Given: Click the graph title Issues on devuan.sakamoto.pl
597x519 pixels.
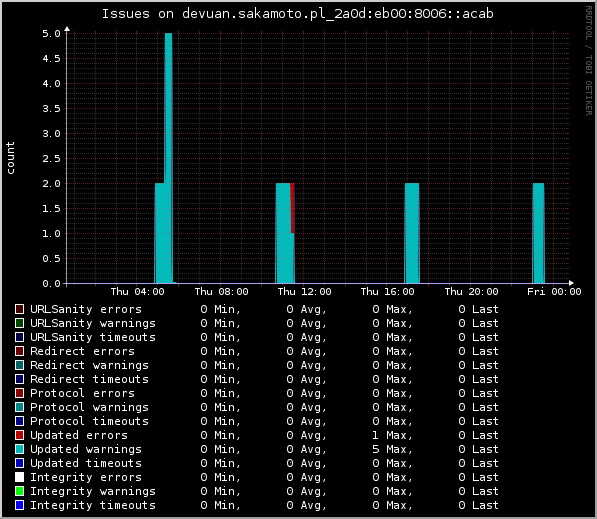Looking at the screenshot, I should pos(298,14).
